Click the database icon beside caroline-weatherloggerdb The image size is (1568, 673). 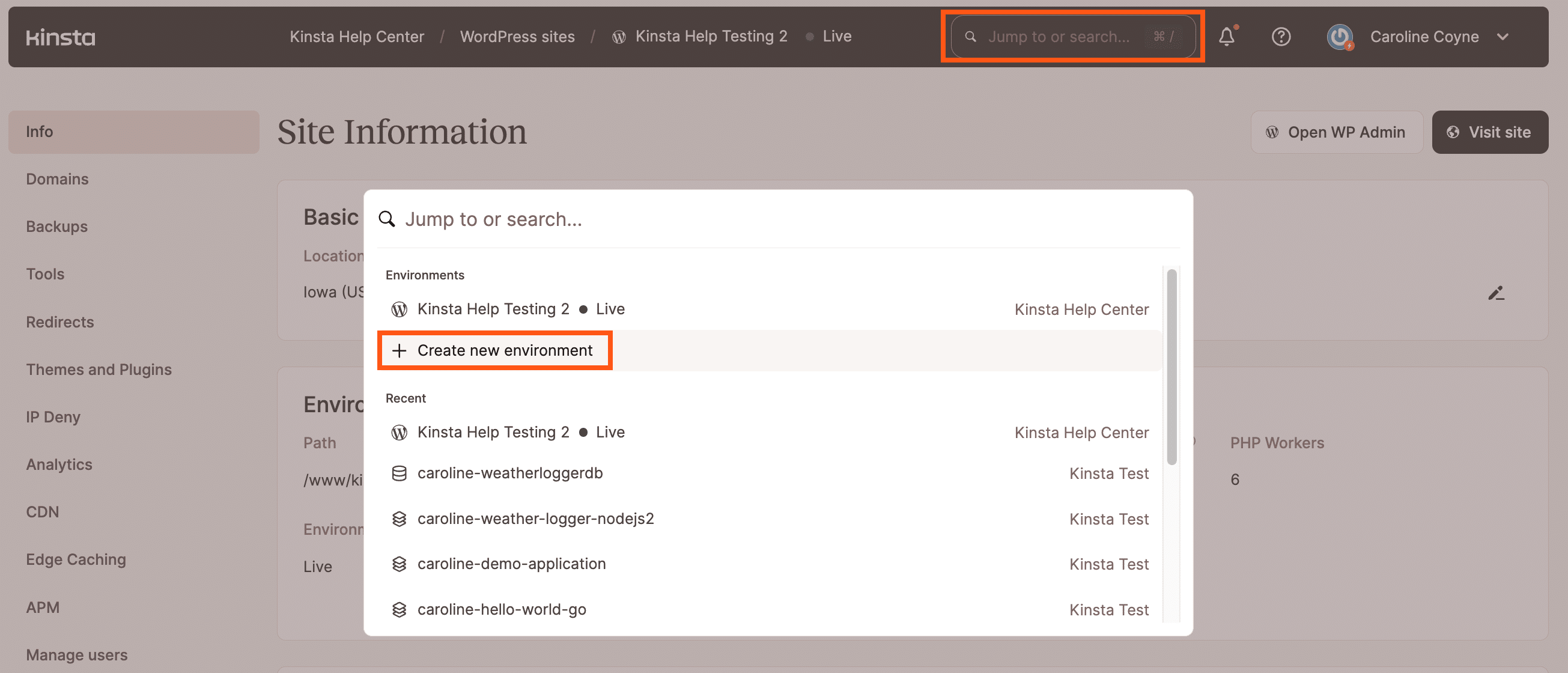(399, 474)
